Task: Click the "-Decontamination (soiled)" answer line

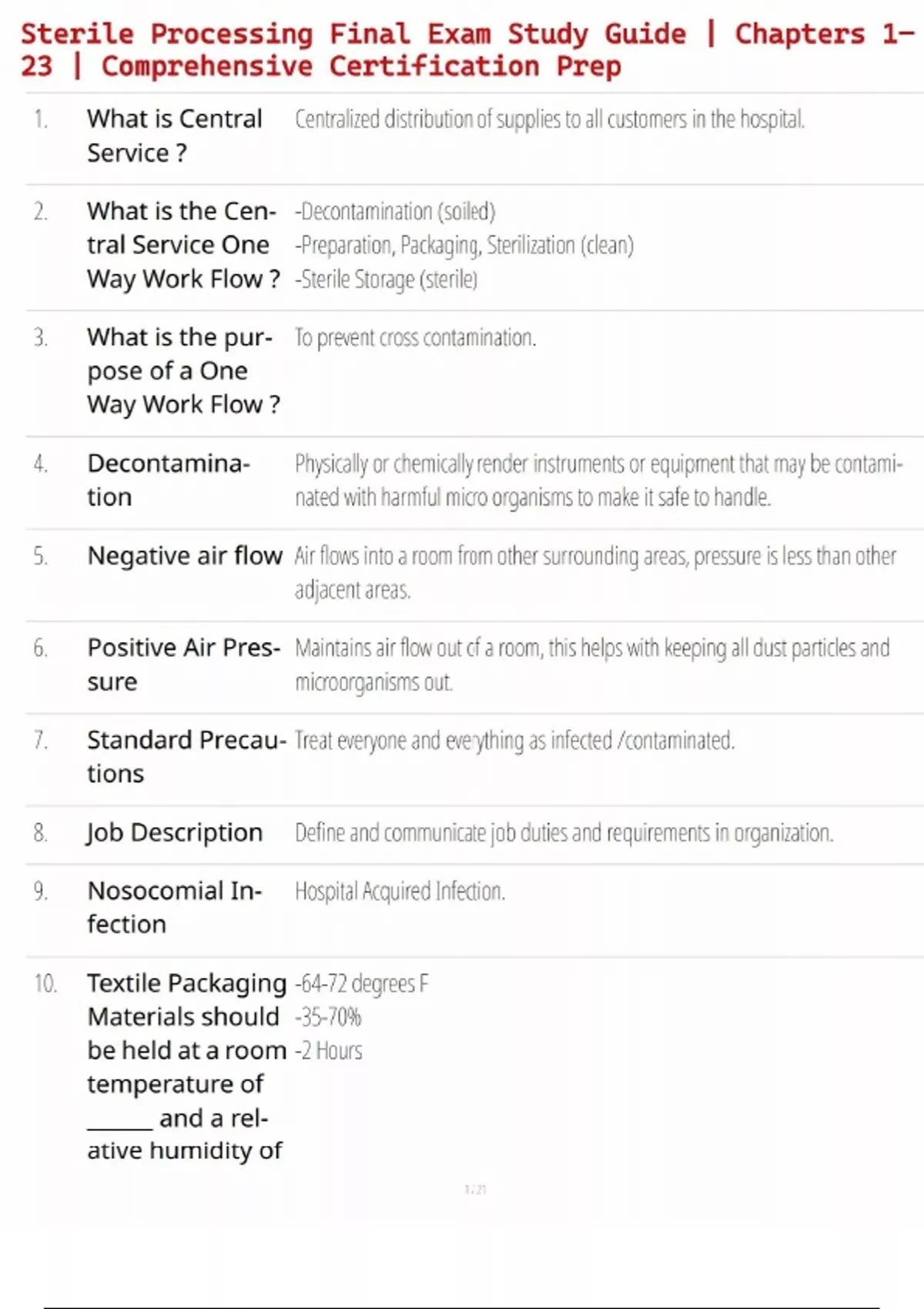Action: [x=395, y=211]
